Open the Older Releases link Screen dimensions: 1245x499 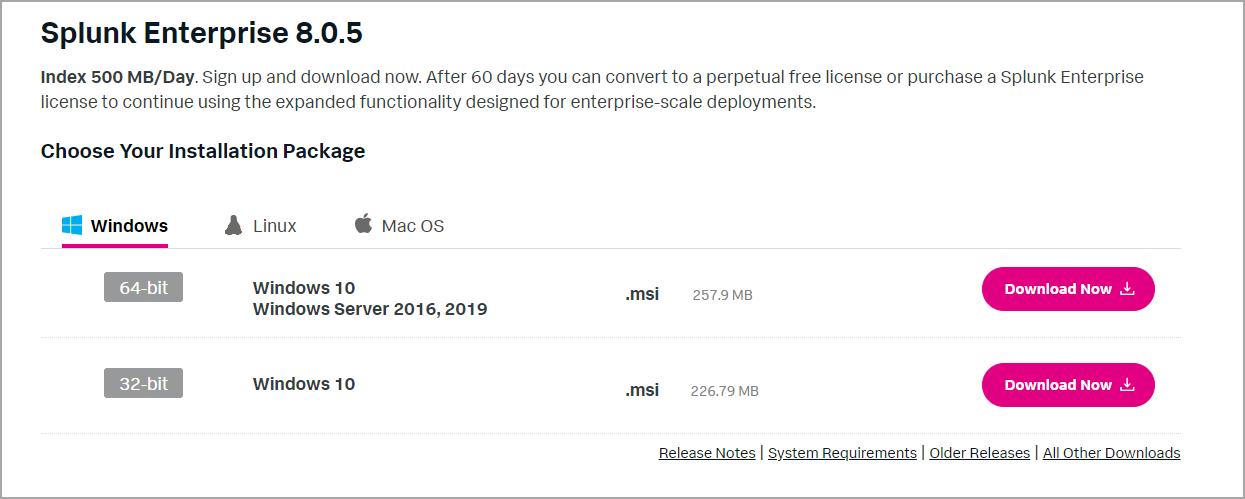(980, 453)
